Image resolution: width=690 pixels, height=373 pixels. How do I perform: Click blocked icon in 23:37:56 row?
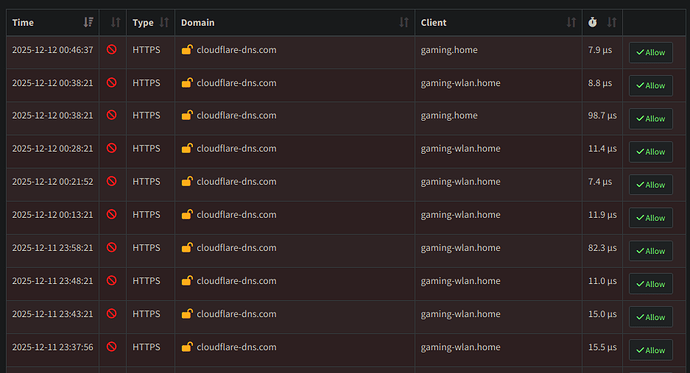(x=112, y=347)
